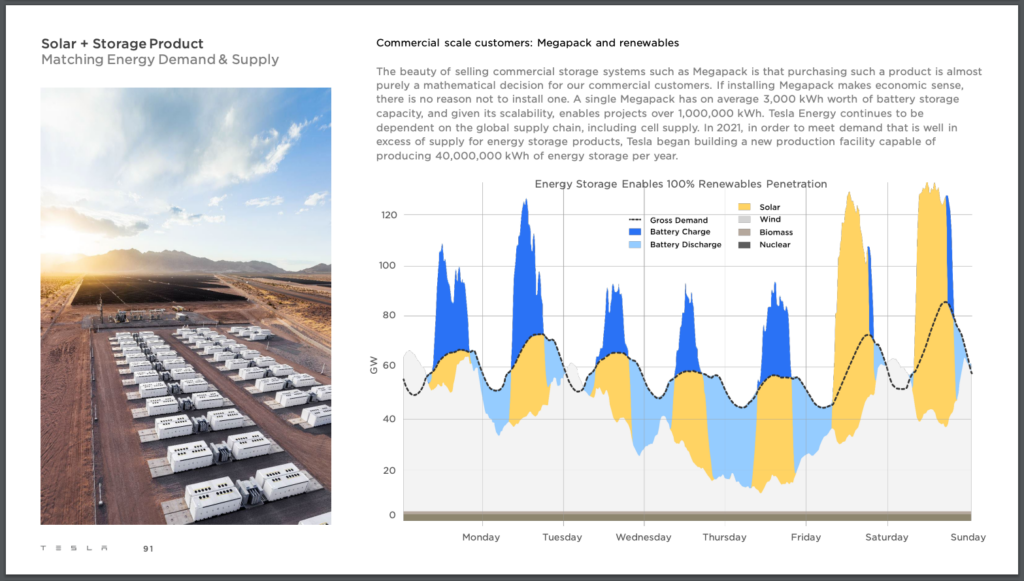Click the chart title 'Energy Storage Enables 100% Renewables Penetration'
The height and width of the screenshot is (581, 1024).
pos(681,184)
